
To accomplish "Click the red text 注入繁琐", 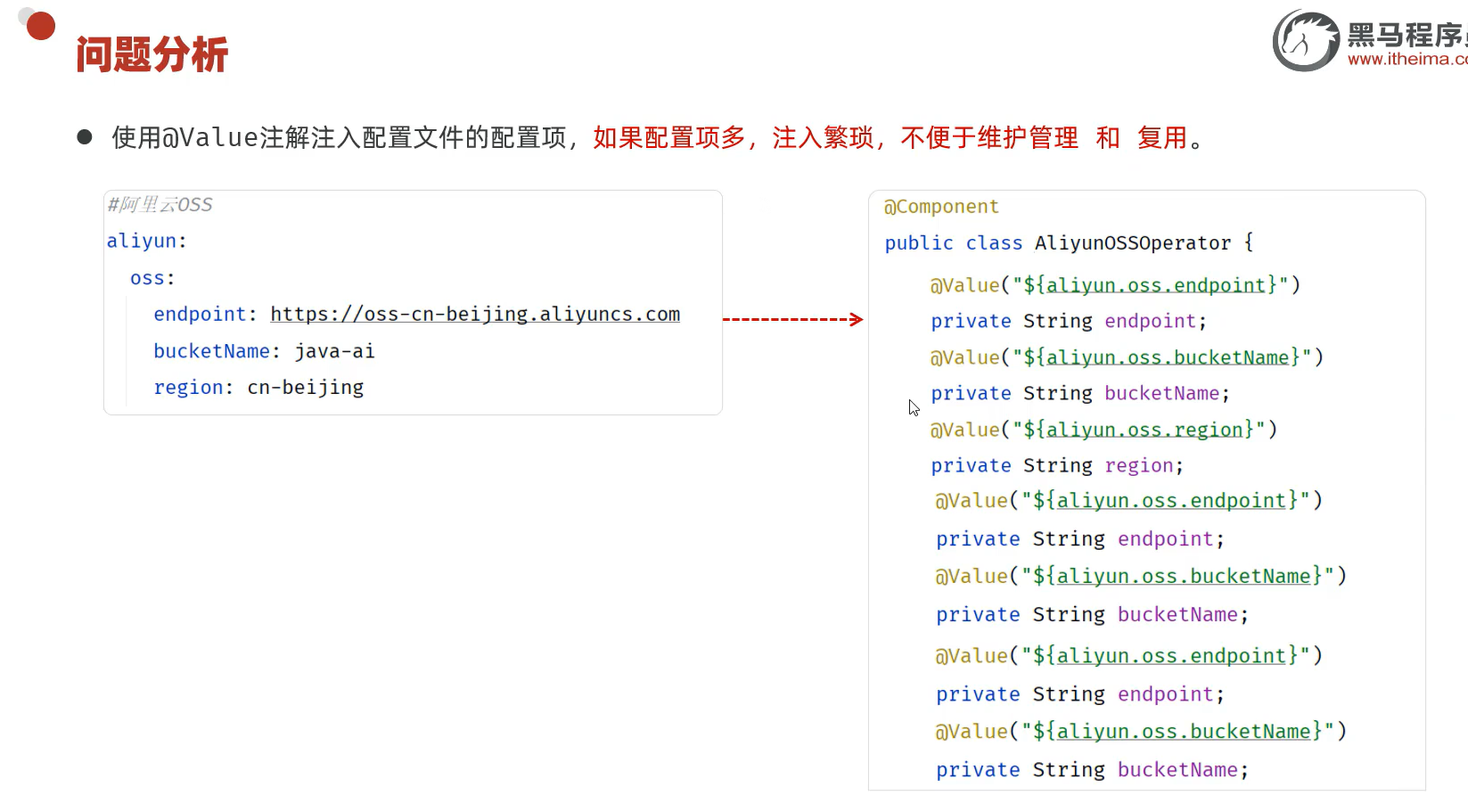I will click(x=823, y=138).
